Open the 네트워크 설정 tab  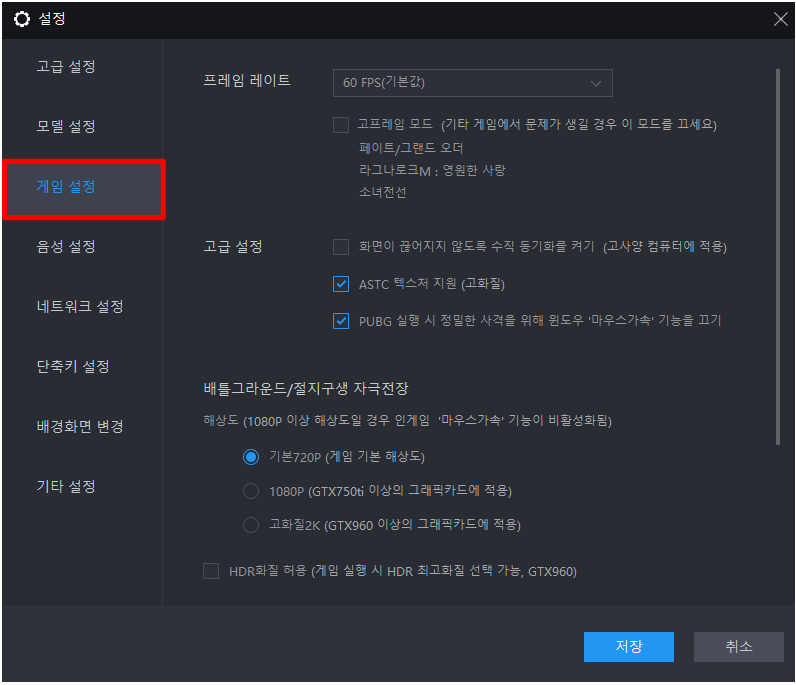tap(80, 307)
